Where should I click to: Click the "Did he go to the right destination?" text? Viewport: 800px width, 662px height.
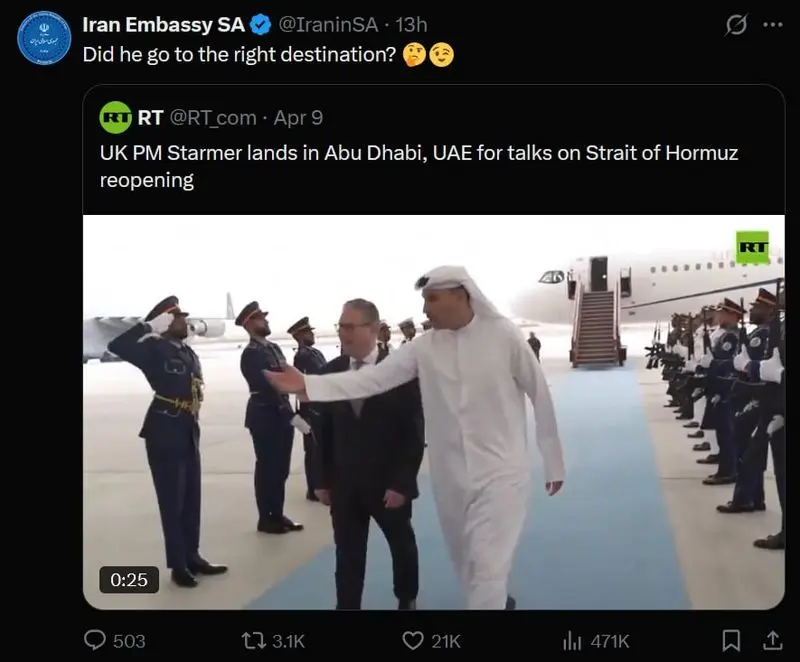coord(240,54)
